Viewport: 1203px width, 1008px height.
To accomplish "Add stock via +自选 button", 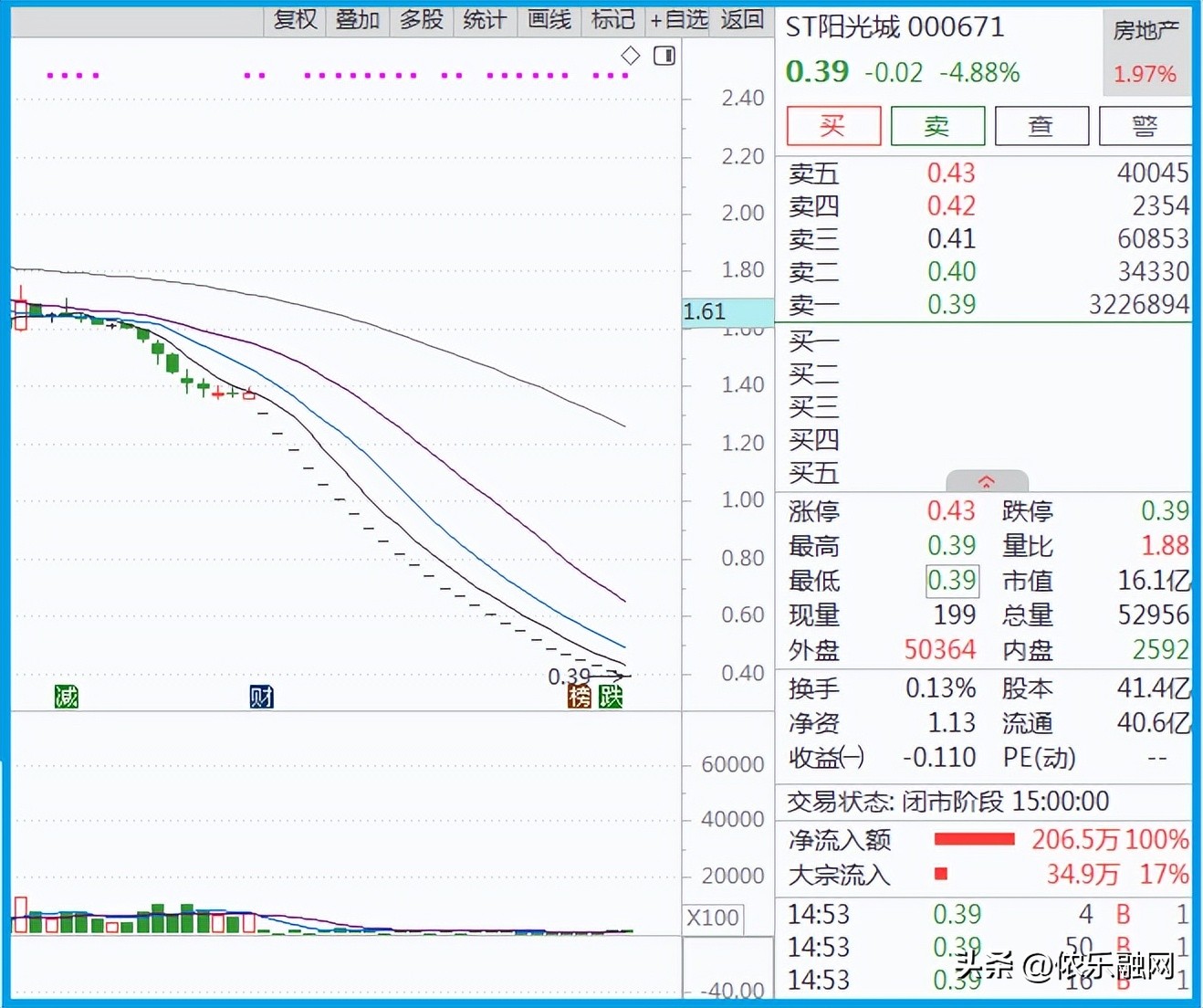I will coord(678,20).
